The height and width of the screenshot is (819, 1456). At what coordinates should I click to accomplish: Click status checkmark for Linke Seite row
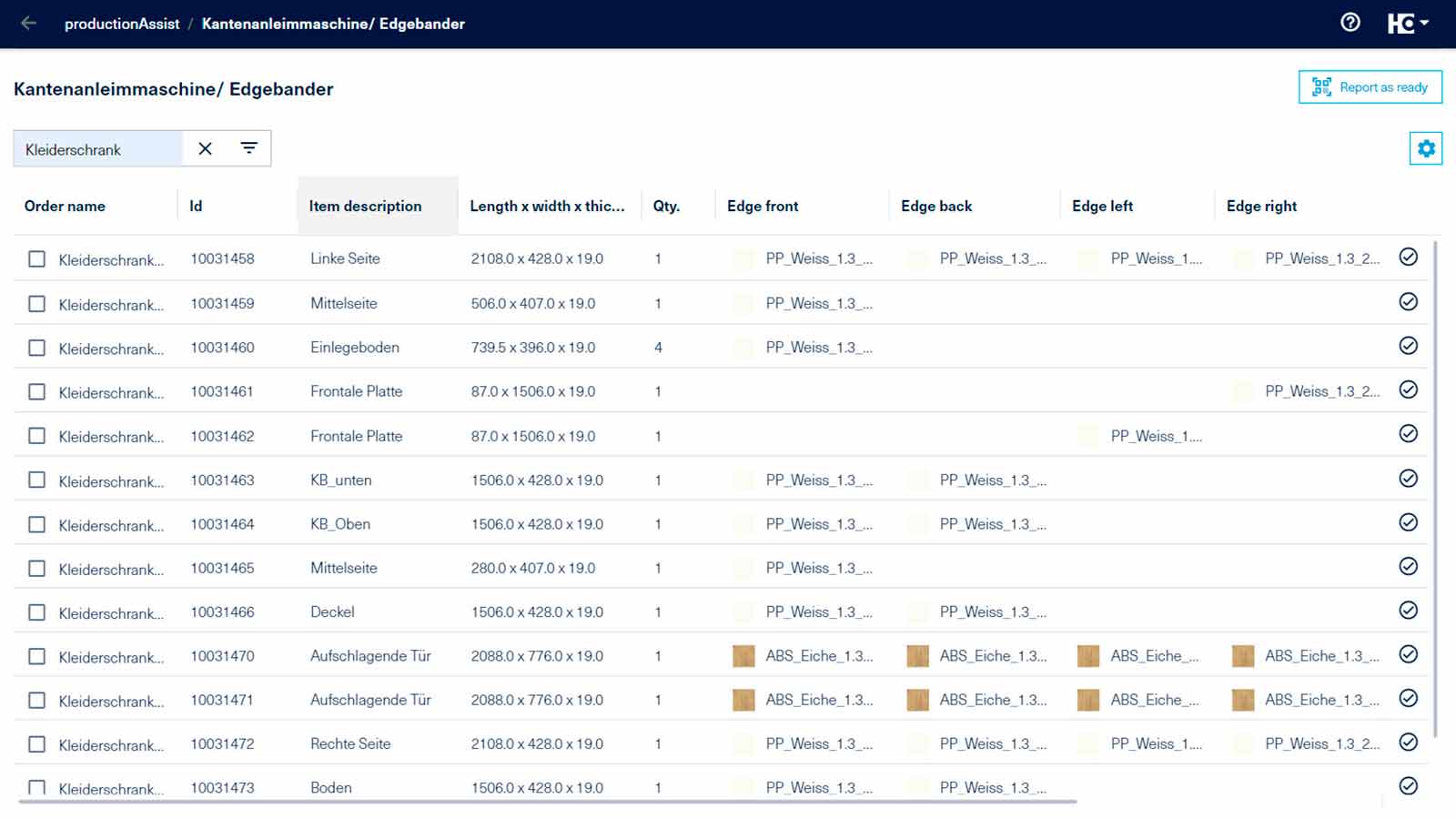click(x=1408, y=258)
